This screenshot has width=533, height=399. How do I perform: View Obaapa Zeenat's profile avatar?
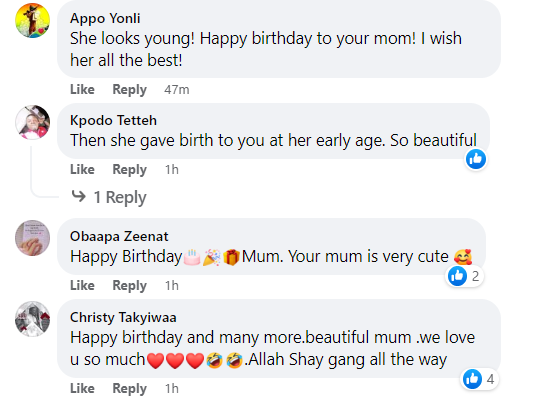[33, 238]
